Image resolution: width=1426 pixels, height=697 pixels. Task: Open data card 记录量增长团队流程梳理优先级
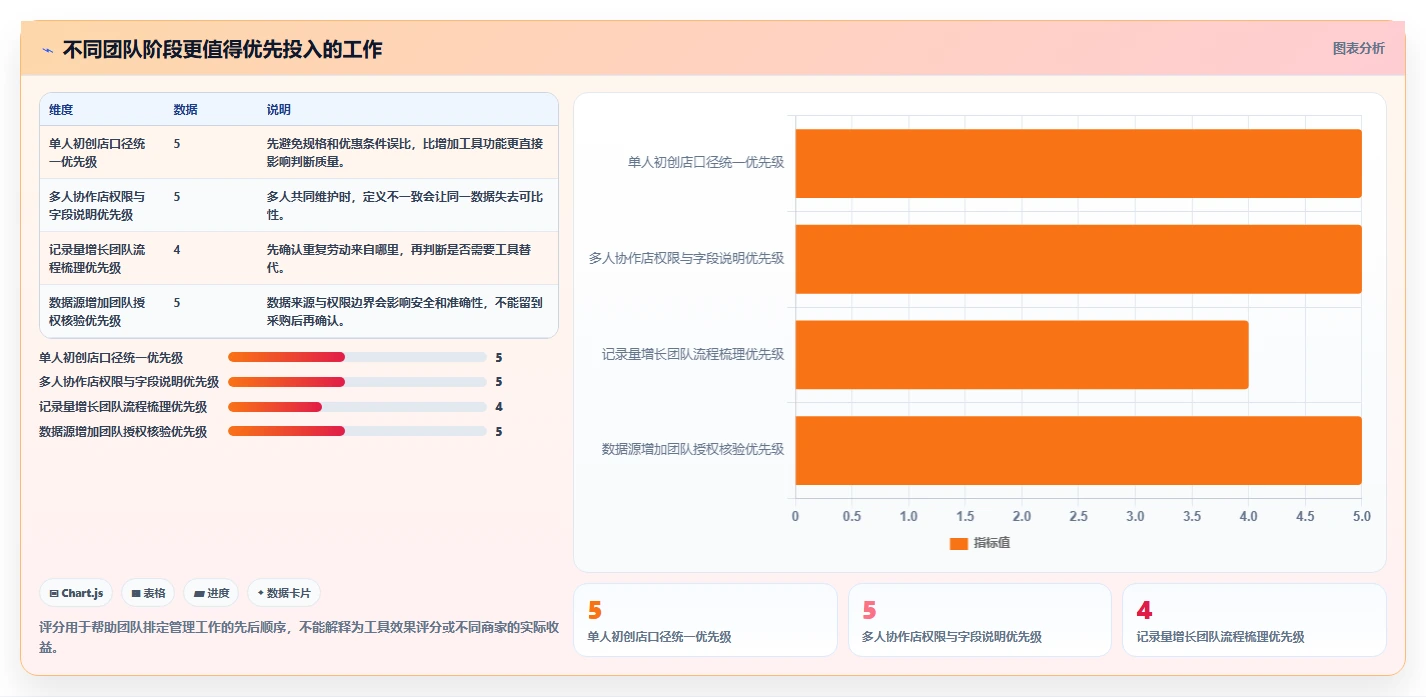click(1254, 620)
